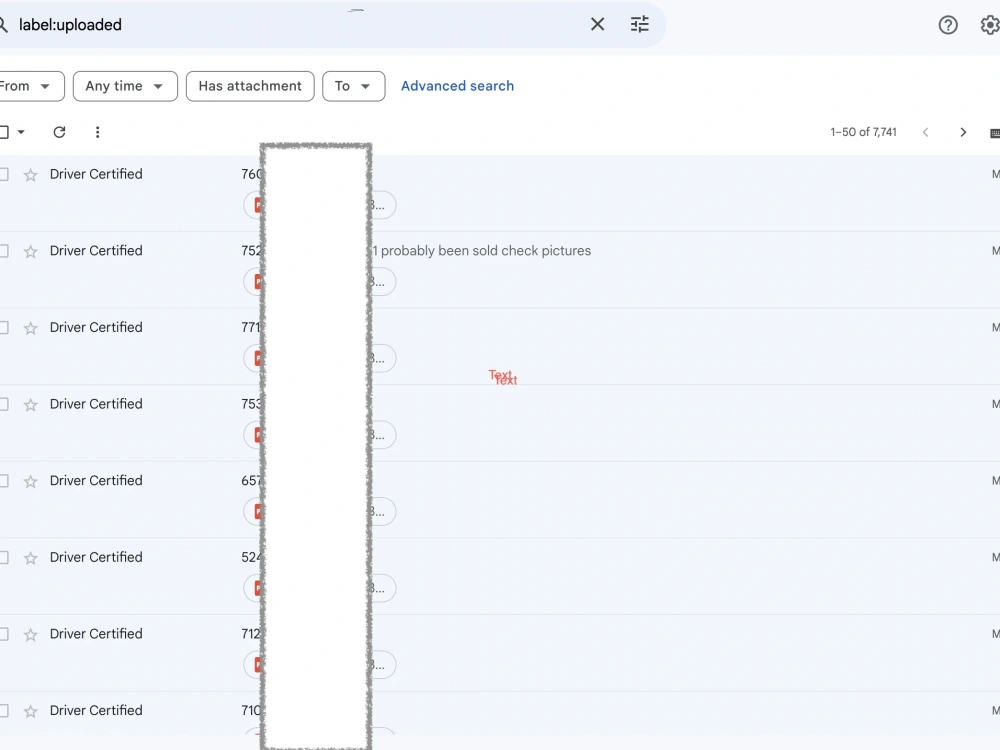Go to the next page of results
This screenshot has width=1000, height=750.
click(x=963, y=132)
